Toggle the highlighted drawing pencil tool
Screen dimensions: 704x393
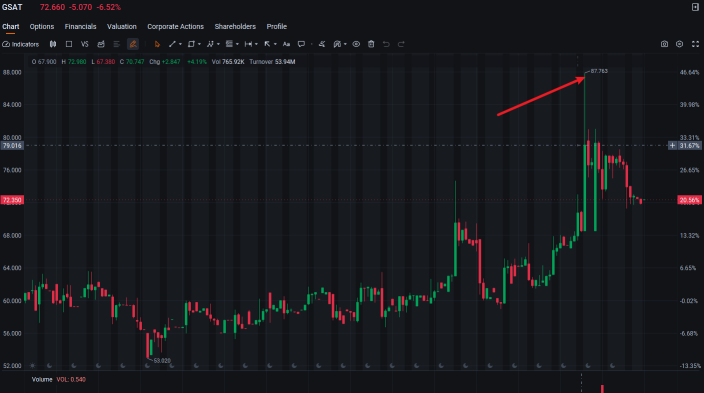pyautogui.click(x=133, y=44)
